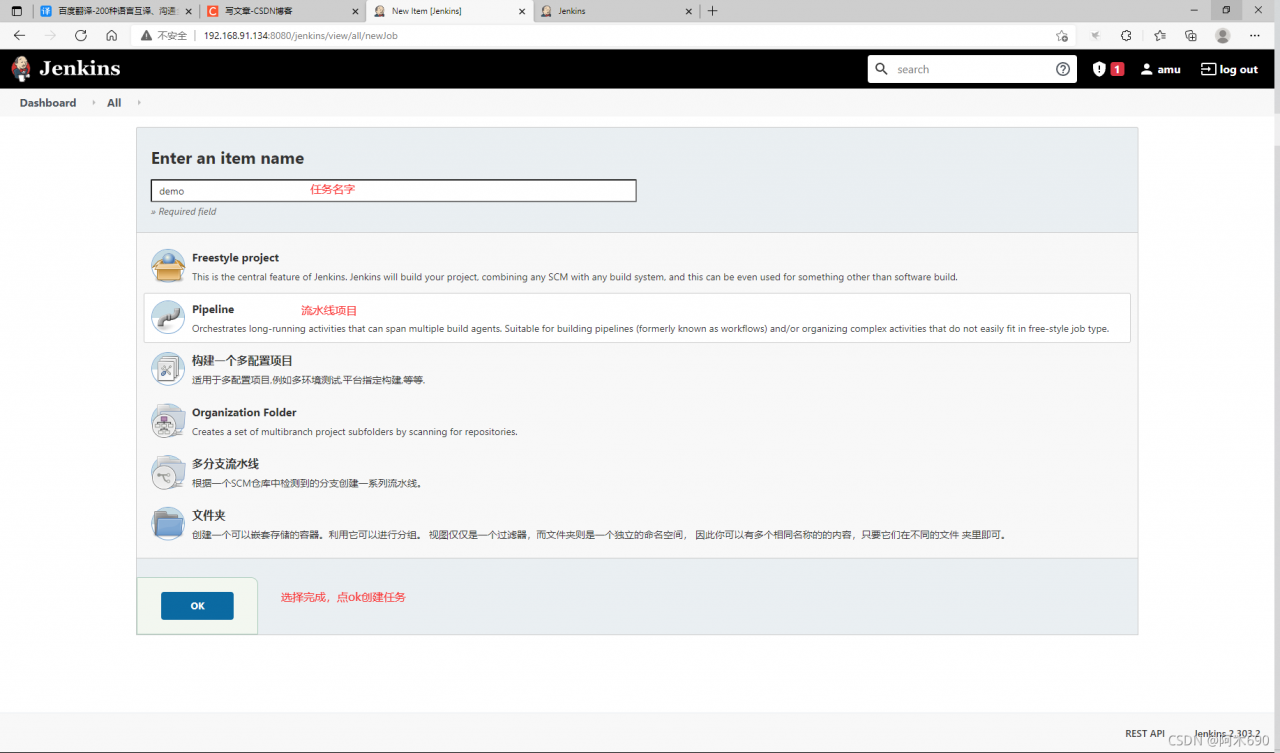
Task: Select the 构建一个多配置项目 icon
Action: (x=168, y=369)
